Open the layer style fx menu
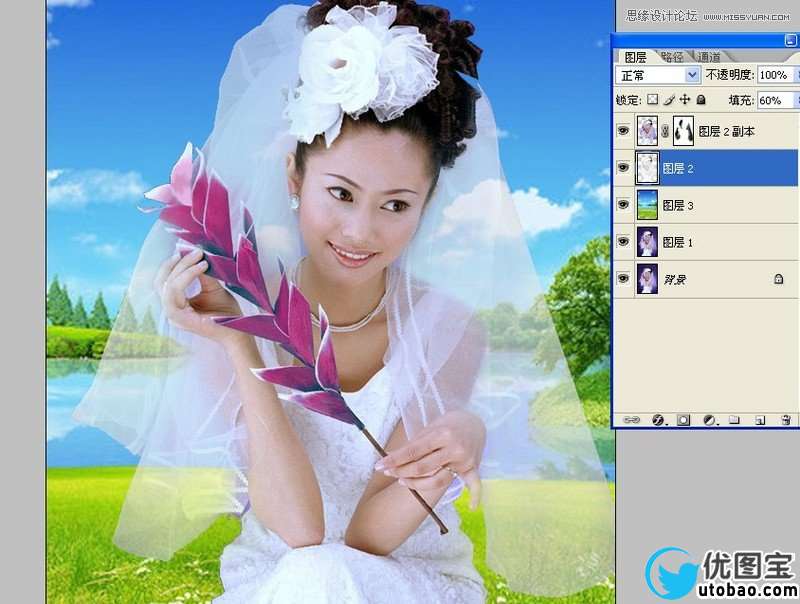Image resolution: width=800 pixels, height=604 pixels. click(659, 420)
